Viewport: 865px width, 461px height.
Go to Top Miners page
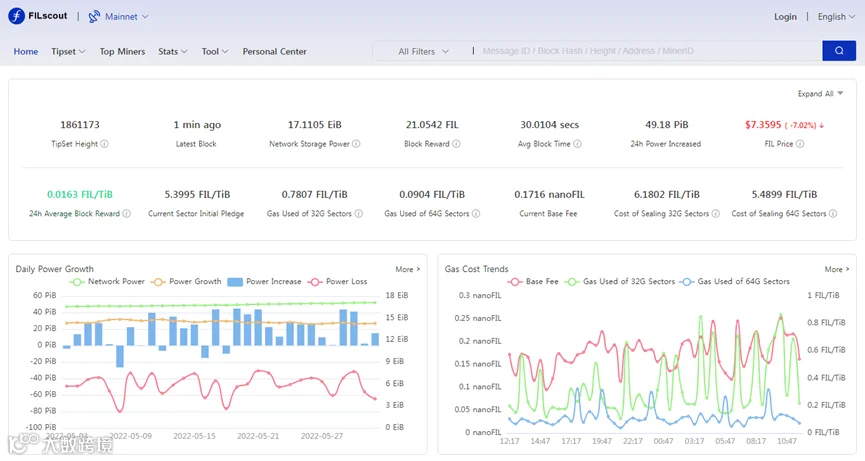click(122, 51)
